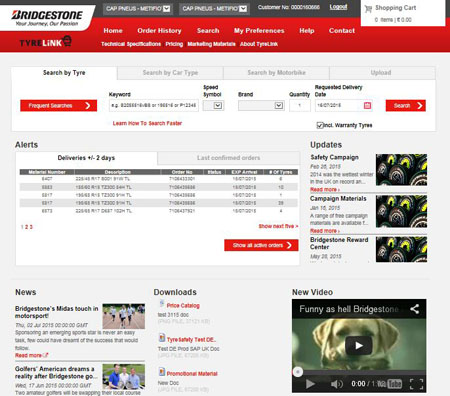The image size is (450, 396).
Task: Open the delivery date calendar icon
Action: point(367,106)
